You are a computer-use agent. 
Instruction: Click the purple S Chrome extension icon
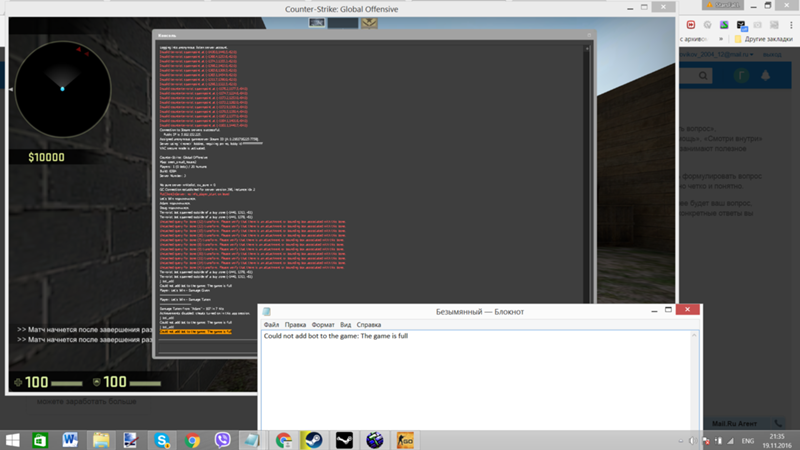(724, 24)
